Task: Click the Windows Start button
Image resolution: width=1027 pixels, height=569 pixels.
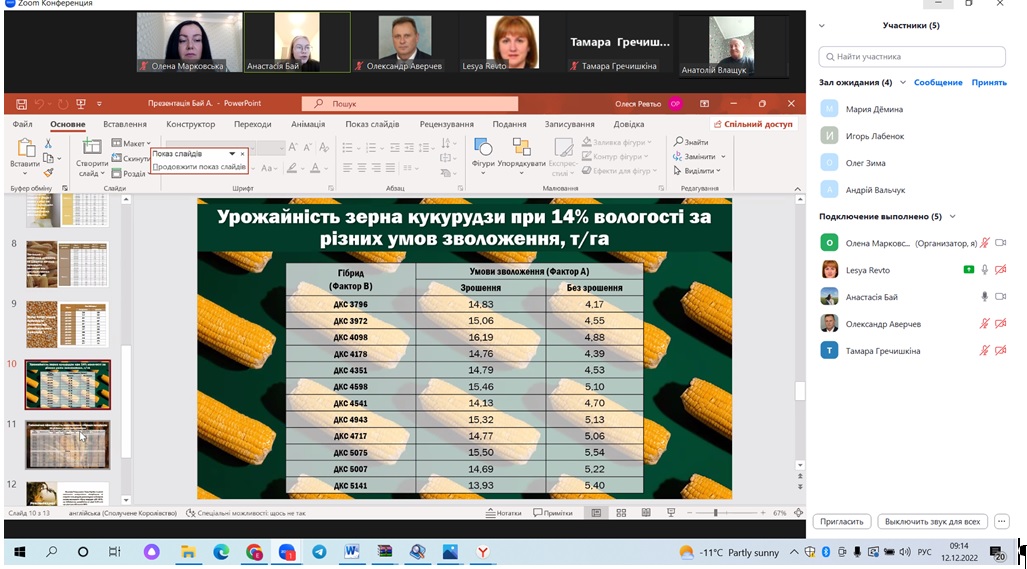Action: (x=19, y=552)
